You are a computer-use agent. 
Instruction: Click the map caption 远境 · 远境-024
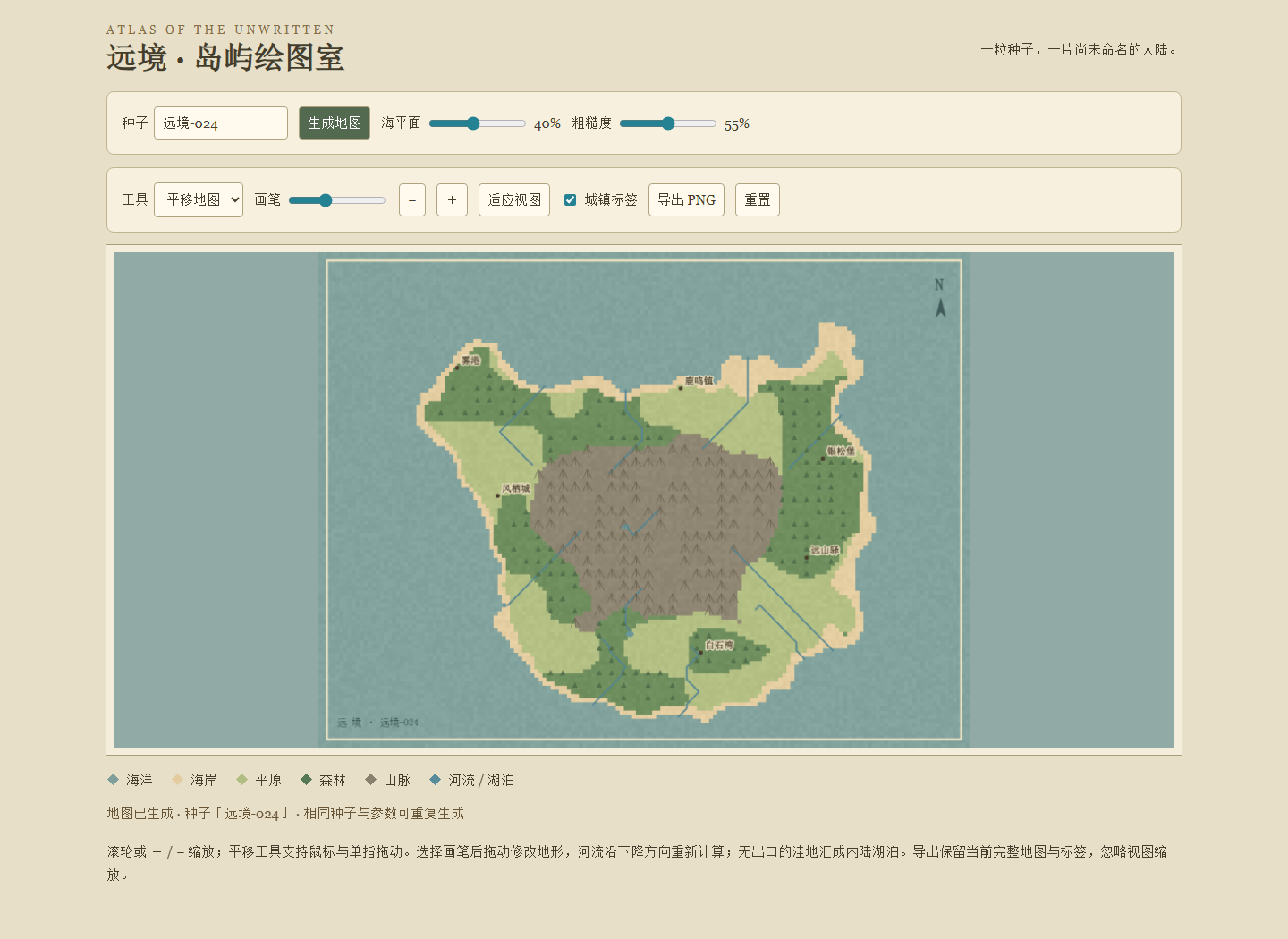tap(377, 723)
